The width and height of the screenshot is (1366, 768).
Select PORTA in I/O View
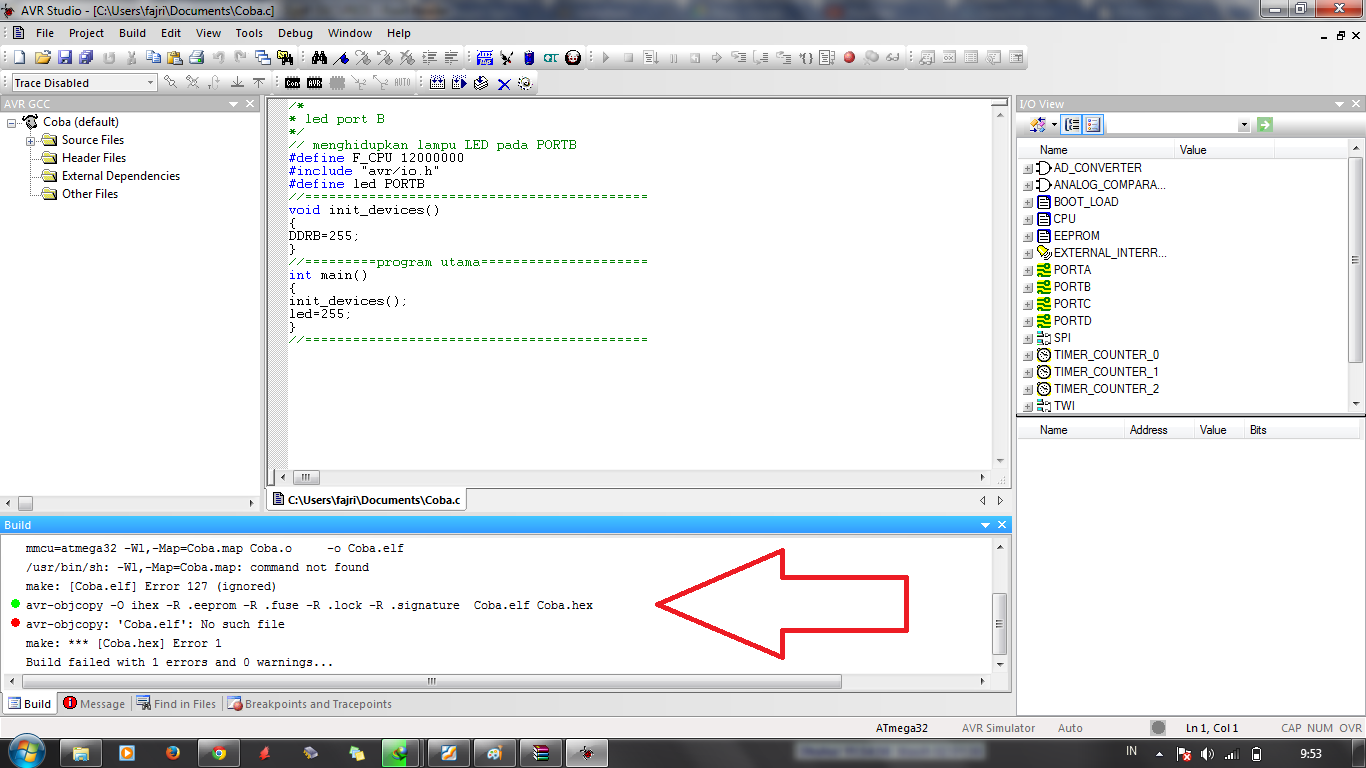(x=1072, y=270)
